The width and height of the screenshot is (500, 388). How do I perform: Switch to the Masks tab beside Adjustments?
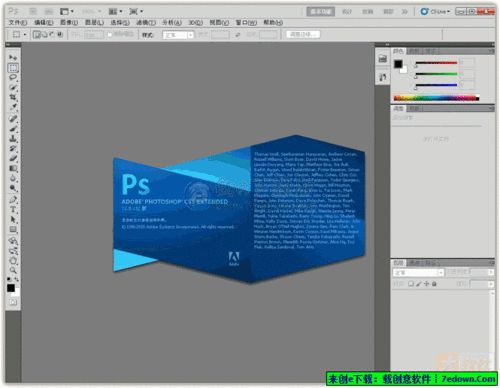(415, 108)
